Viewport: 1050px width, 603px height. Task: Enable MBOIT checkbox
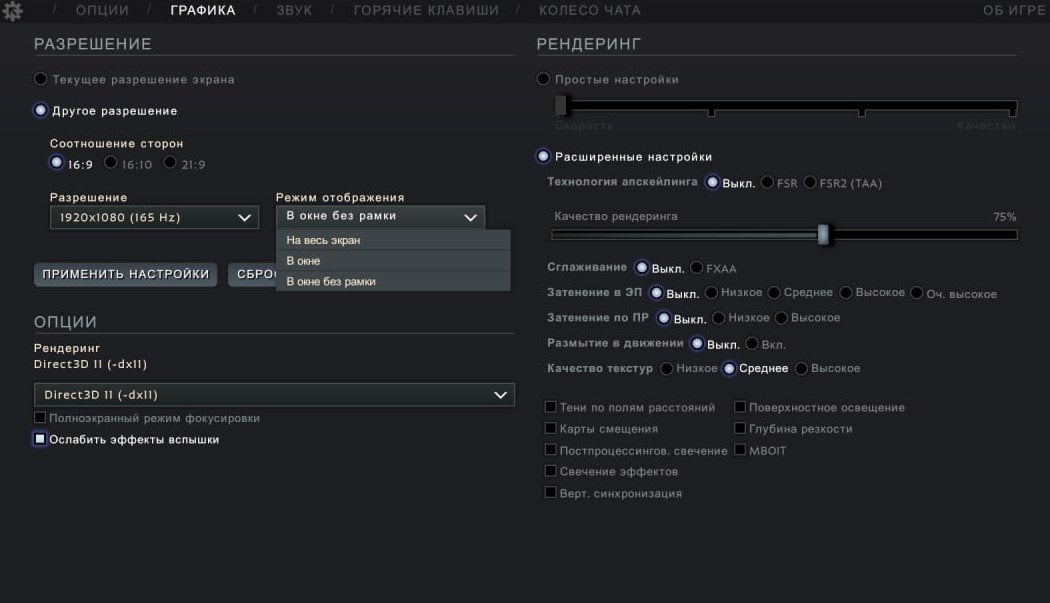(x=740, y=449)
